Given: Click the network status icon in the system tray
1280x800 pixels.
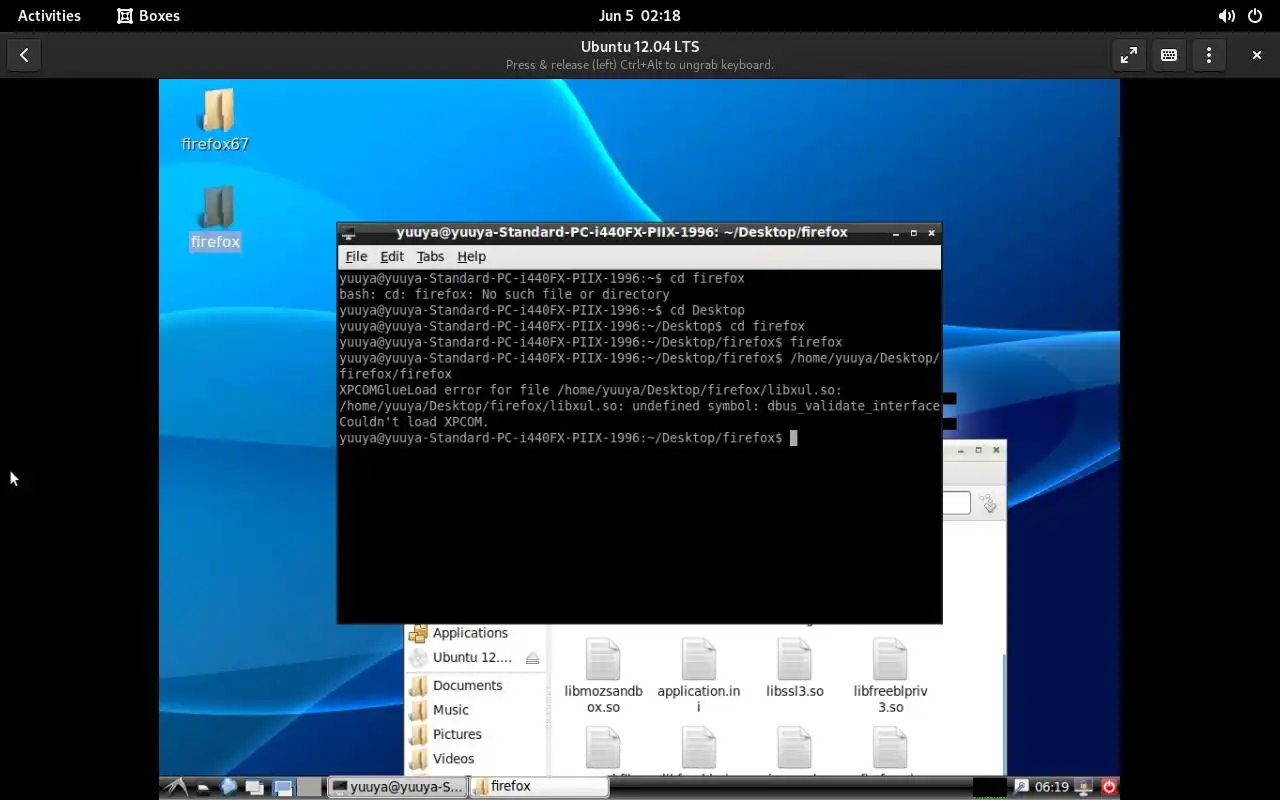Looking at the screenshot, I should [1021, 787].
